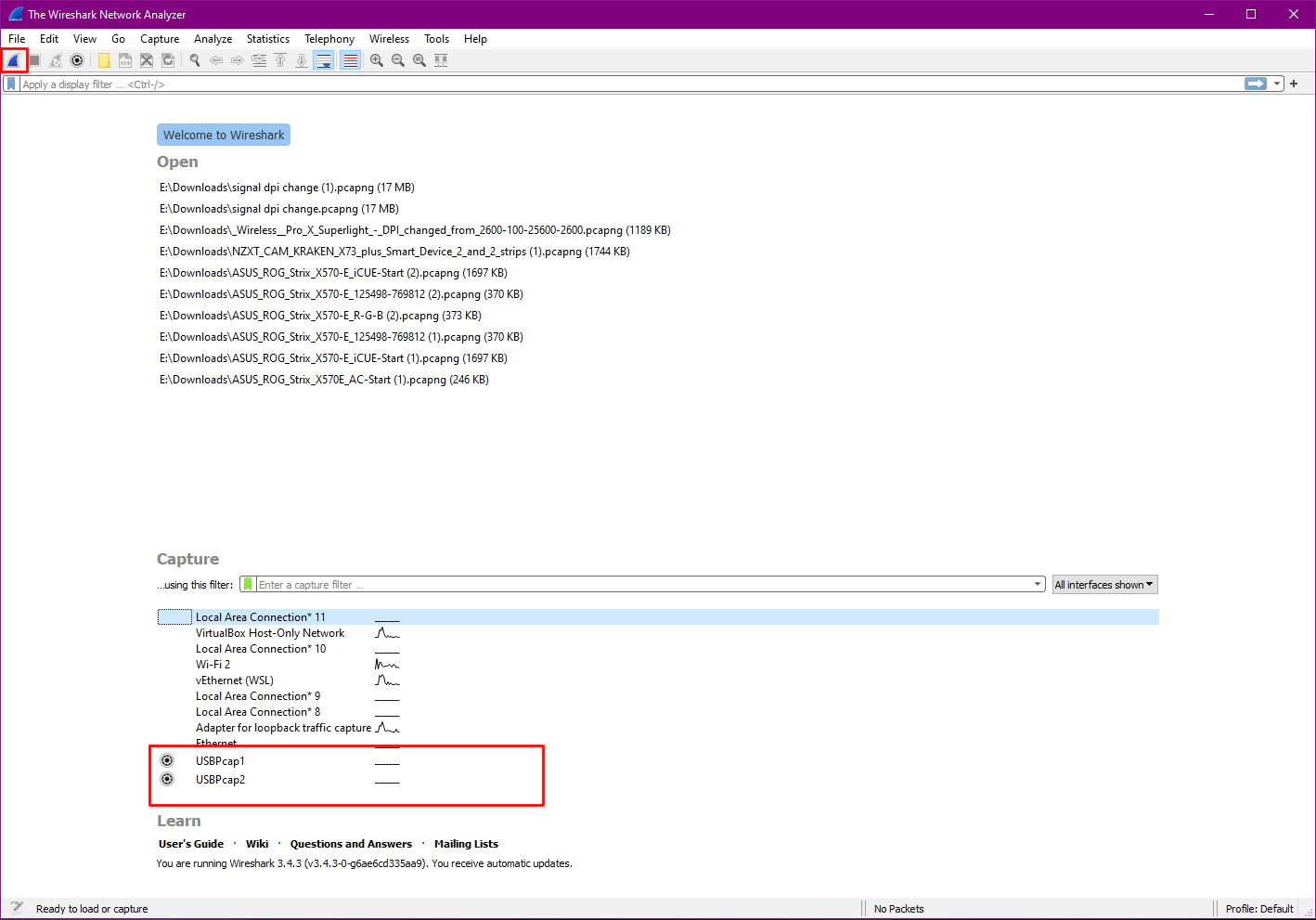
Task: Open the Analyze menu
Action: 213,39
